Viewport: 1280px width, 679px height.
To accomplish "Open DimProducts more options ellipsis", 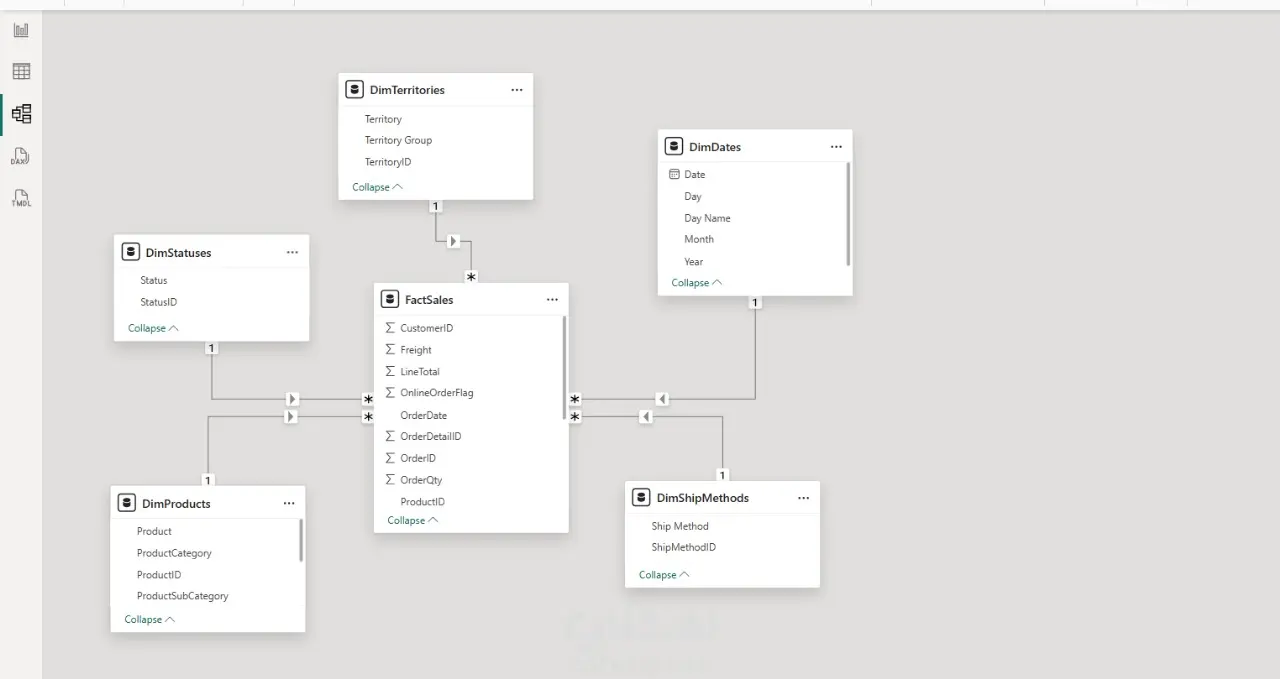I will point(289,504).
